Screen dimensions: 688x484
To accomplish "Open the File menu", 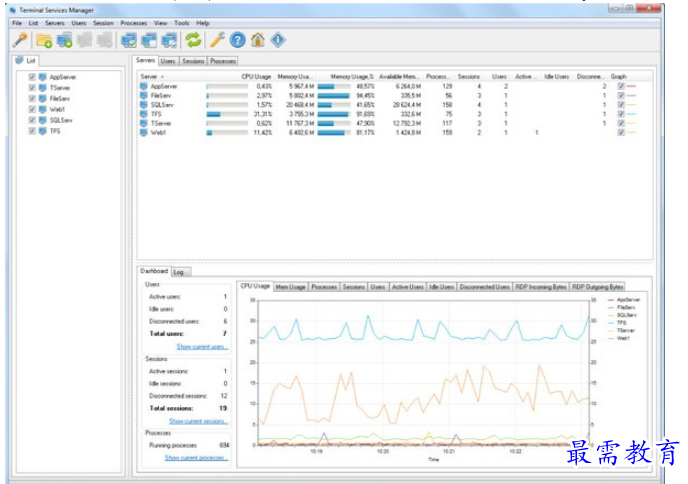I will pos(17,23).
